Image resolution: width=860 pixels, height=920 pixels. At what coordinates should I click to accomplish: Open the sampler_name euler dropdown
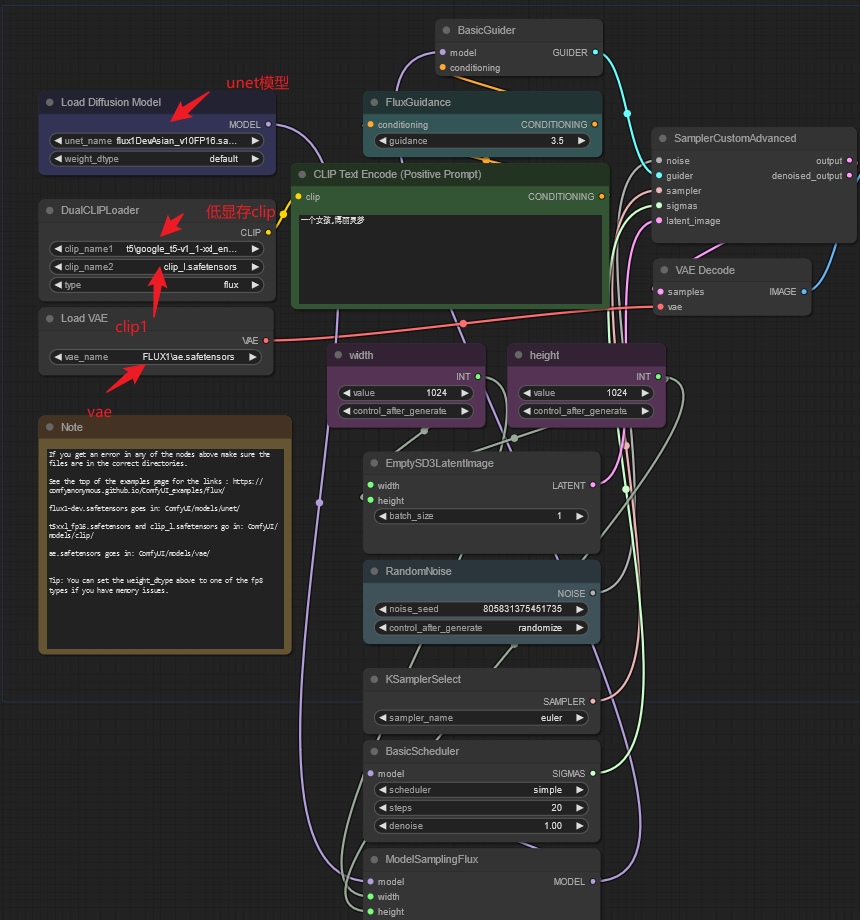click(481, 718)
